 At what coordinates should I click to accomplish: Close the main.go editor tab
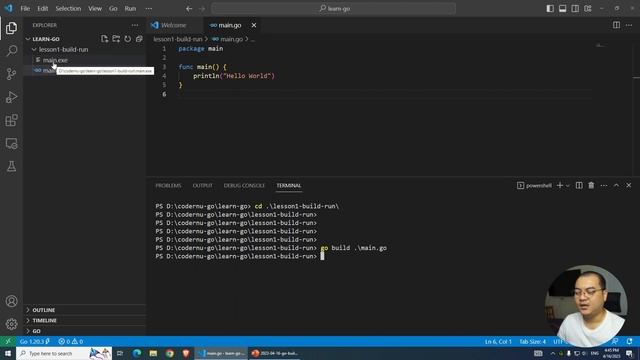point(254,25)
